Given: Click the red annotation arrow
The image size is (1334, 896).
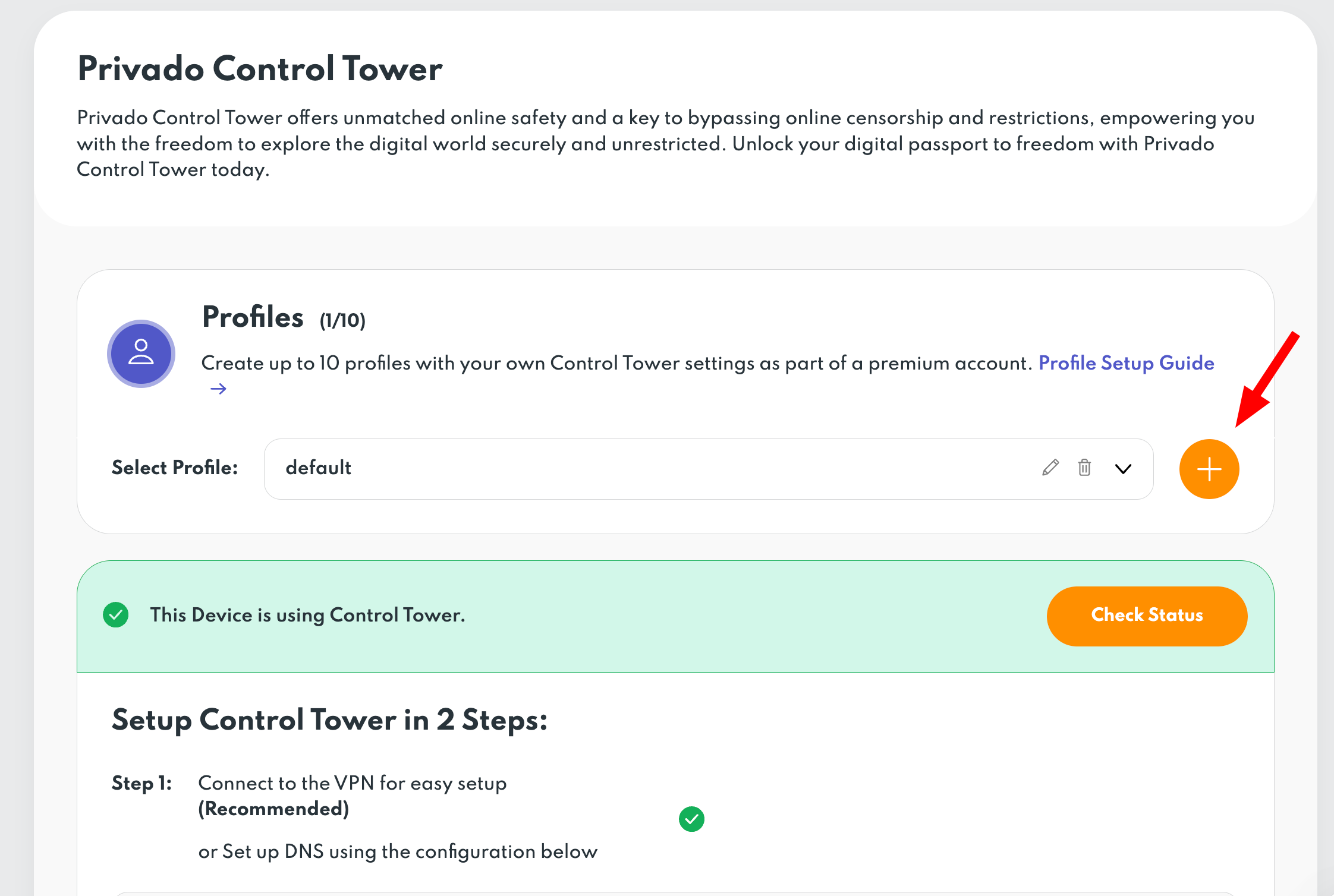Looking at the screenshot, I should (x=1266, y=380).
